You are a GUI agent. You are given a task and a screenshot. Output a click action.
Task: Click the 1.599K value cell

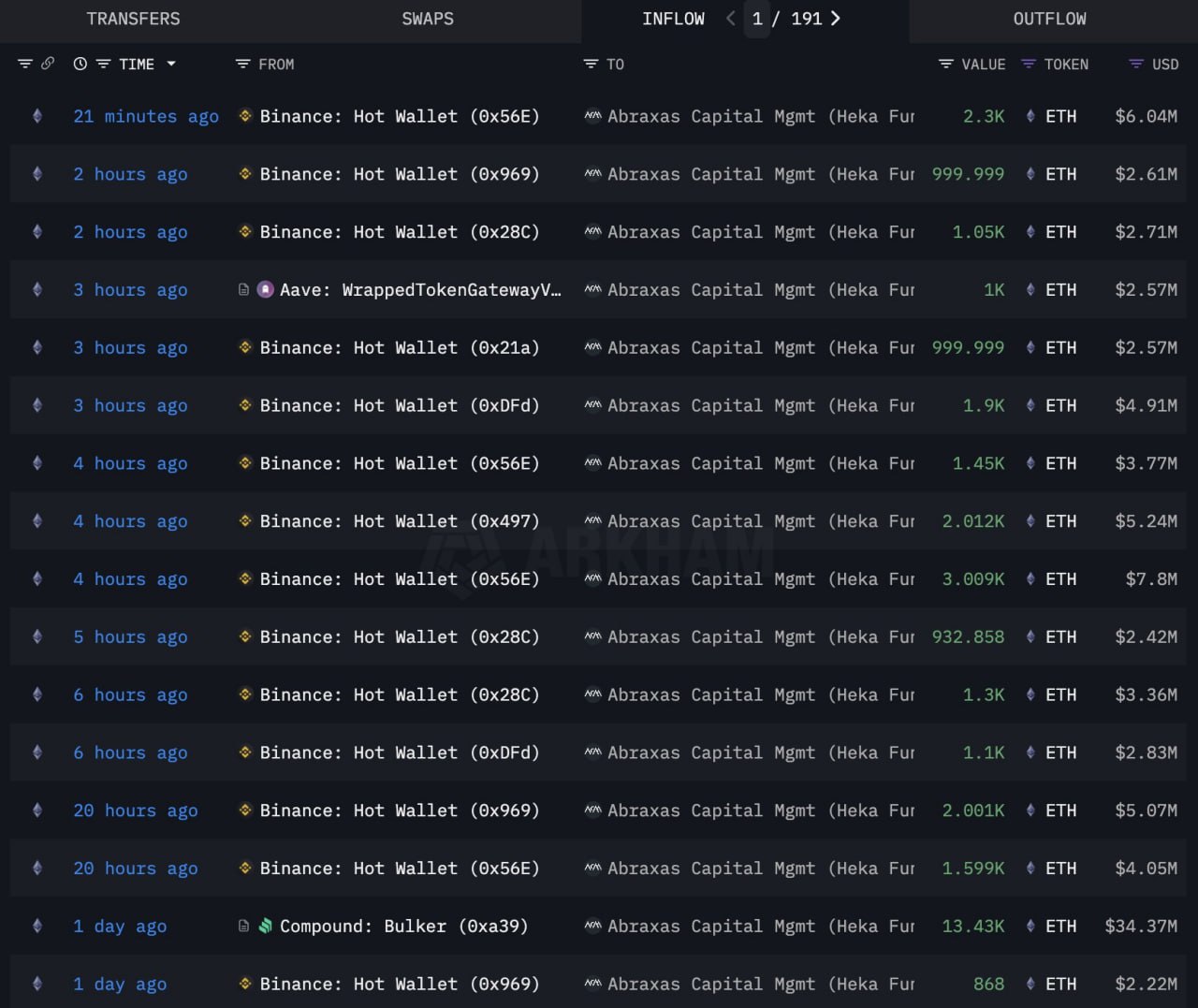pos(973,868)
